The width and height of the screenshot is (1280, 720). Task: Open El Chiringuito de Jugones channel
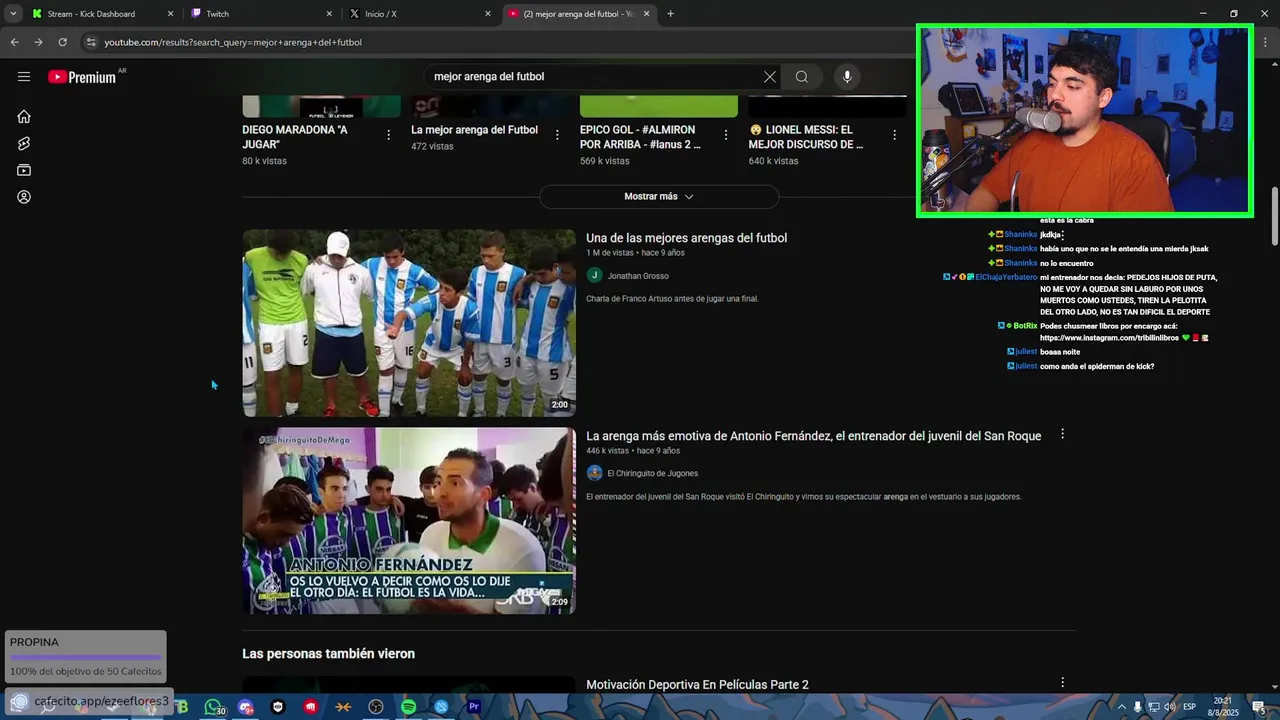653,473
